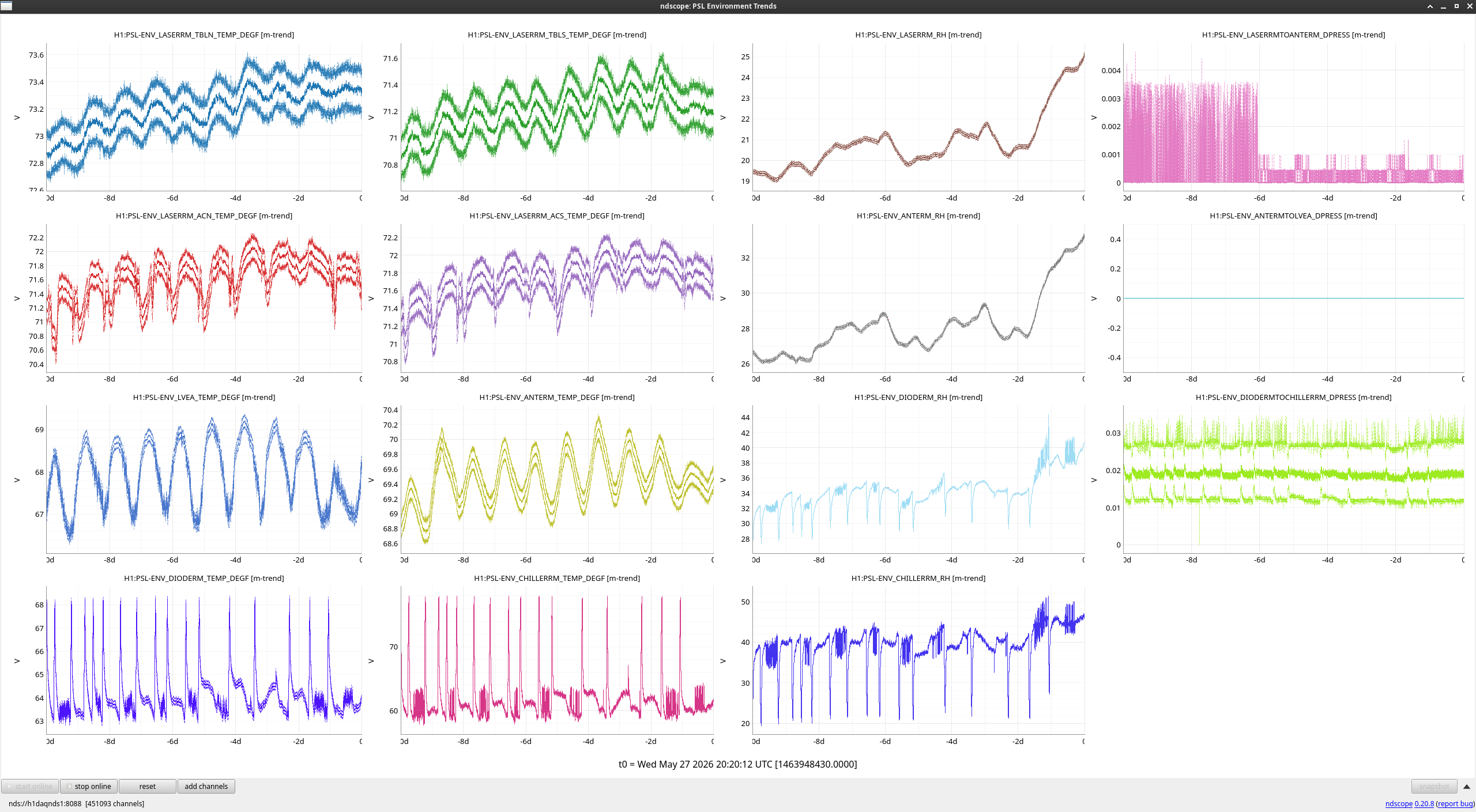1476x812 pixels.
Task: Select the H1:PSL-ENV_DIODERM_RH plot title
Action: tap(918, 397)
